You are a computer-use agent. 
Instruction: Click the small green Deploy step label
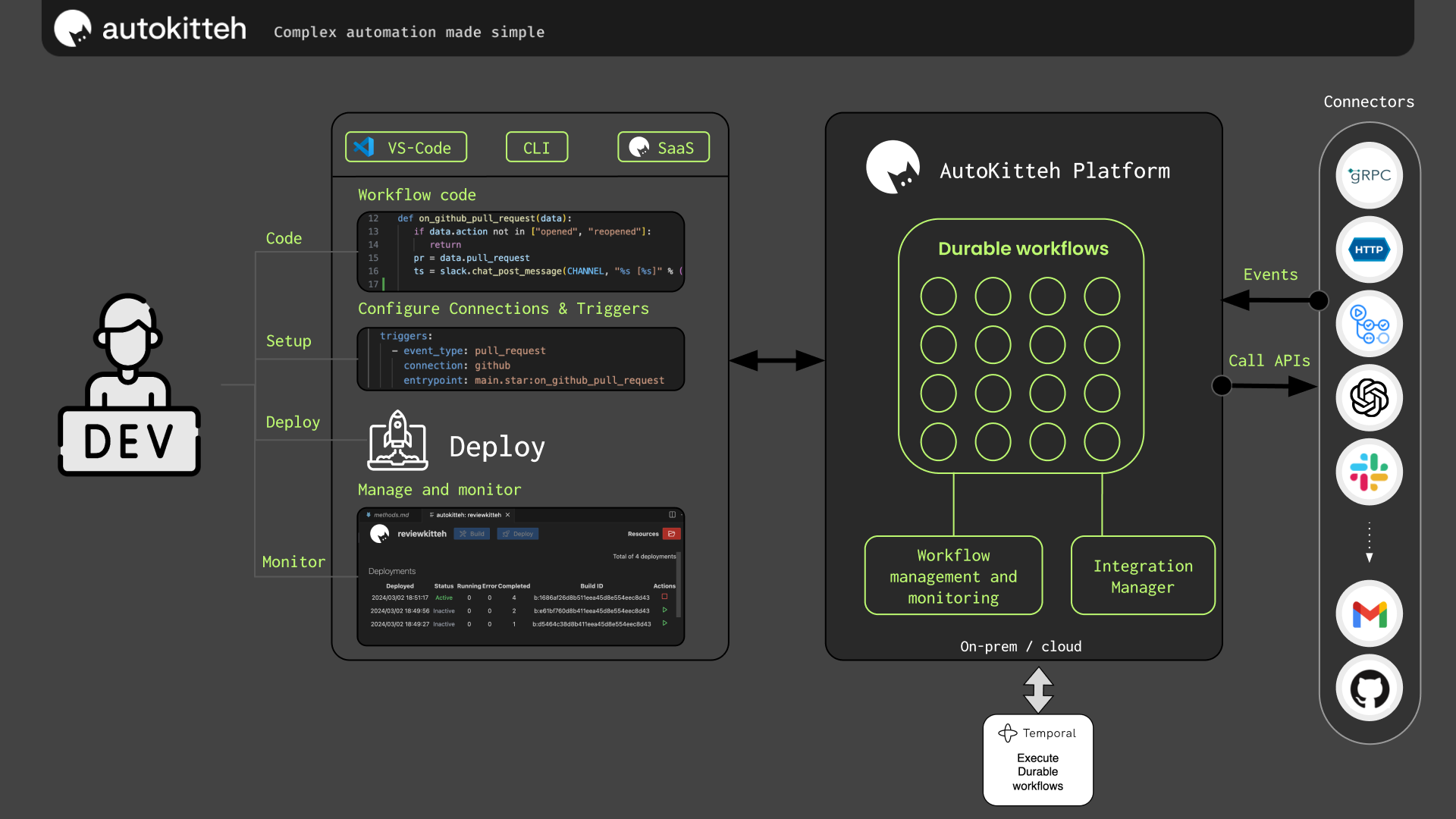293,422
